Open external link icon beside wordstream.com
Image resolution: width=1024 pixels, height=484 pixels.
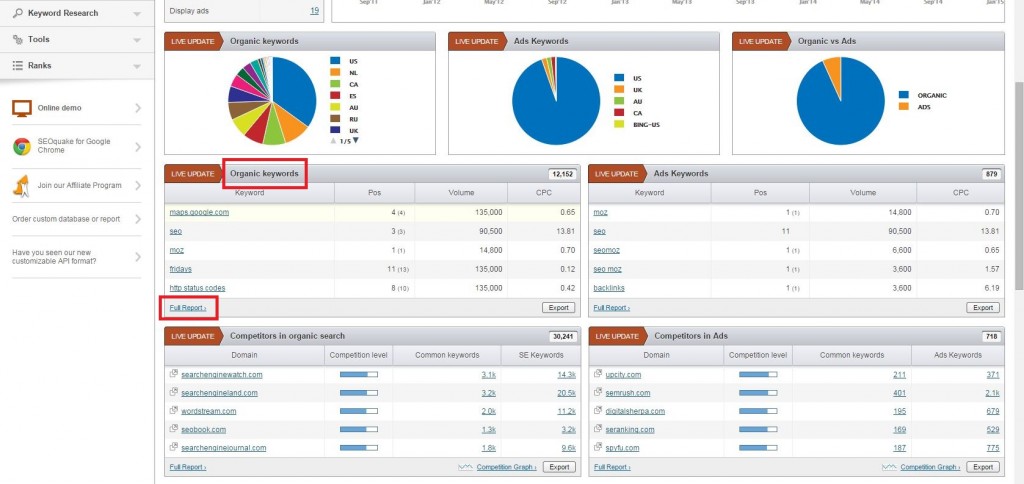174,411
